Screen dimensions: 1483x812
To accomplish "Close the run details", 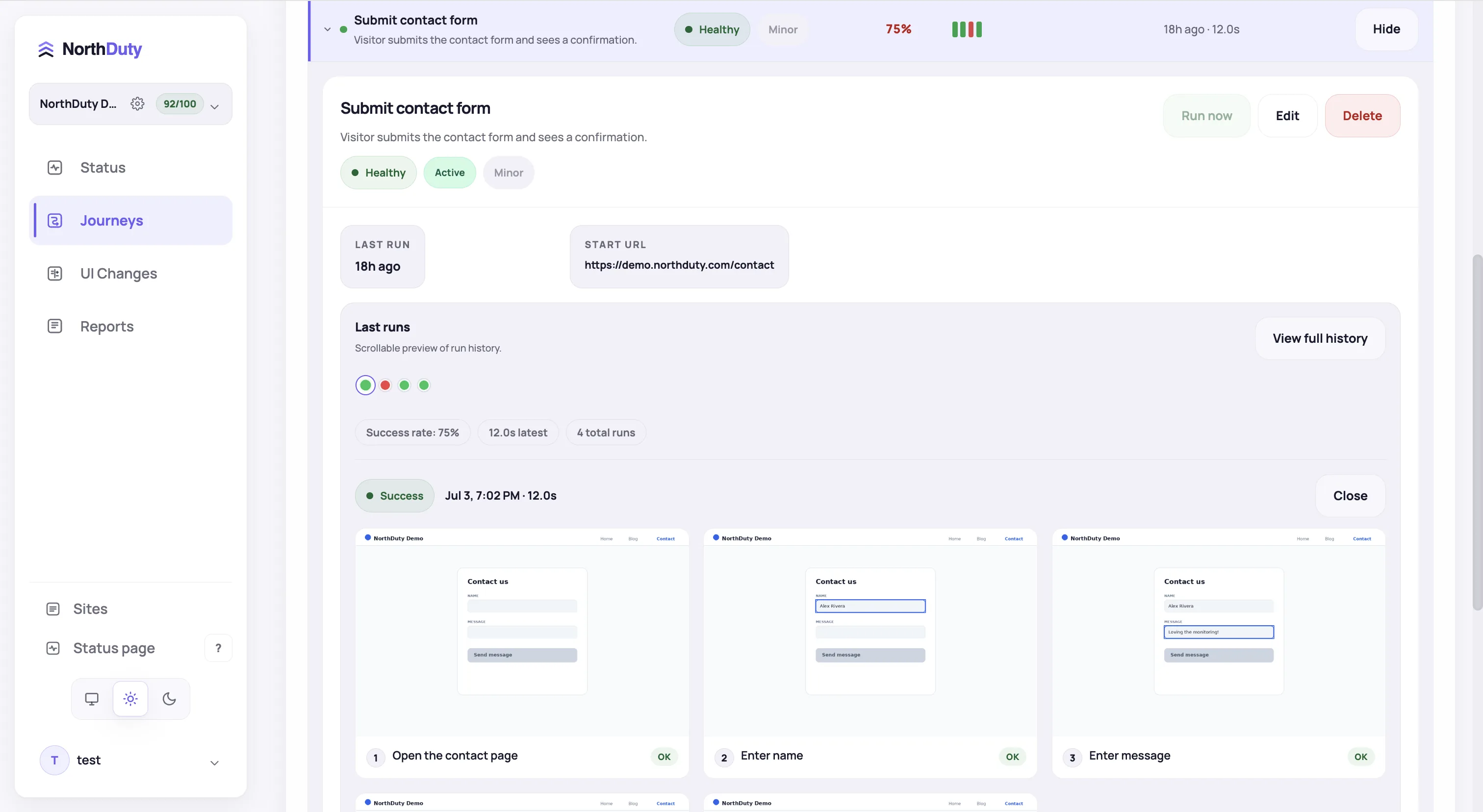I will point(1350,496).
